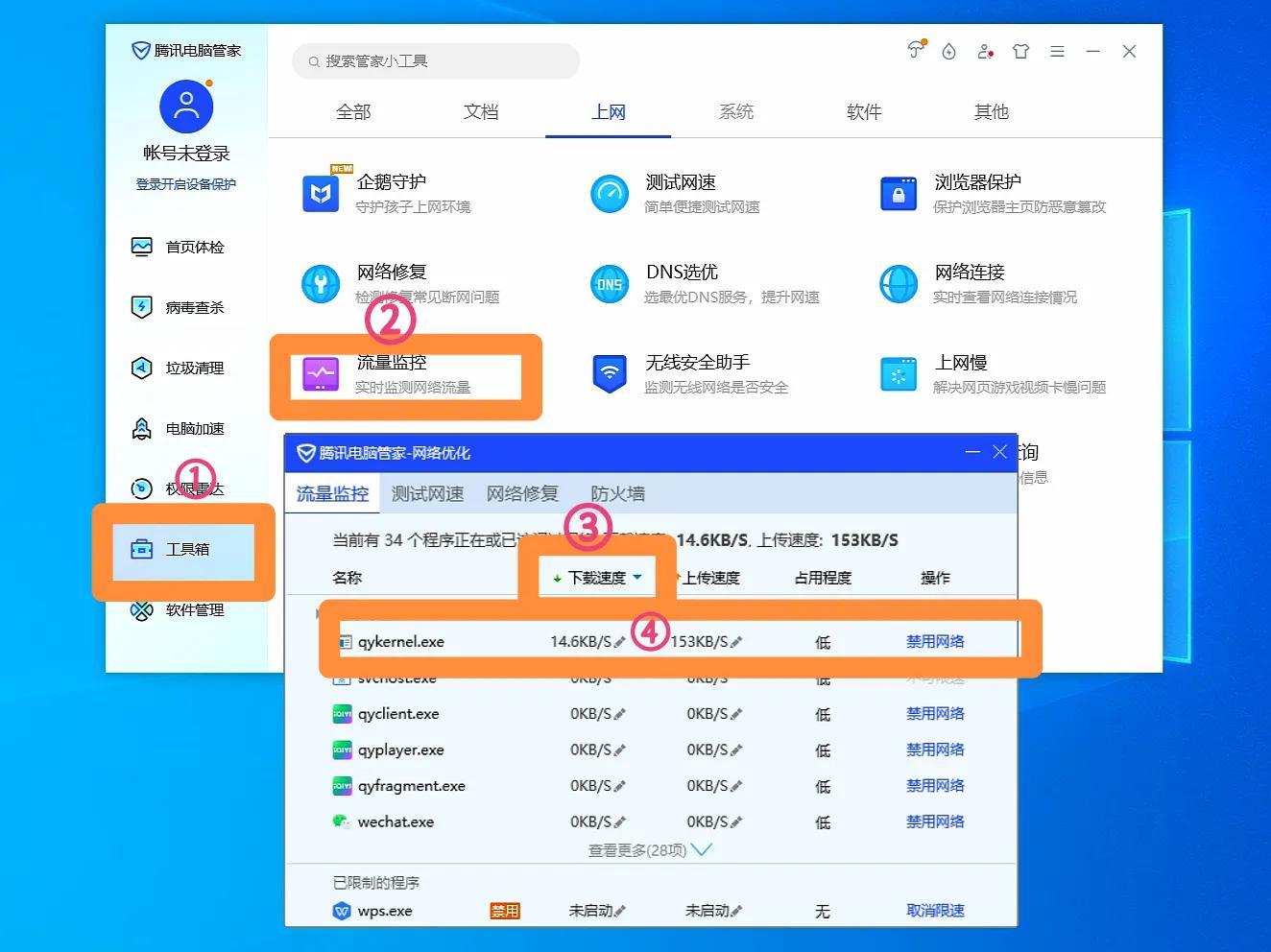The image size is (1271, 952).
Task: Switch to the 系统 tab
Action: [x=736, y=112]
